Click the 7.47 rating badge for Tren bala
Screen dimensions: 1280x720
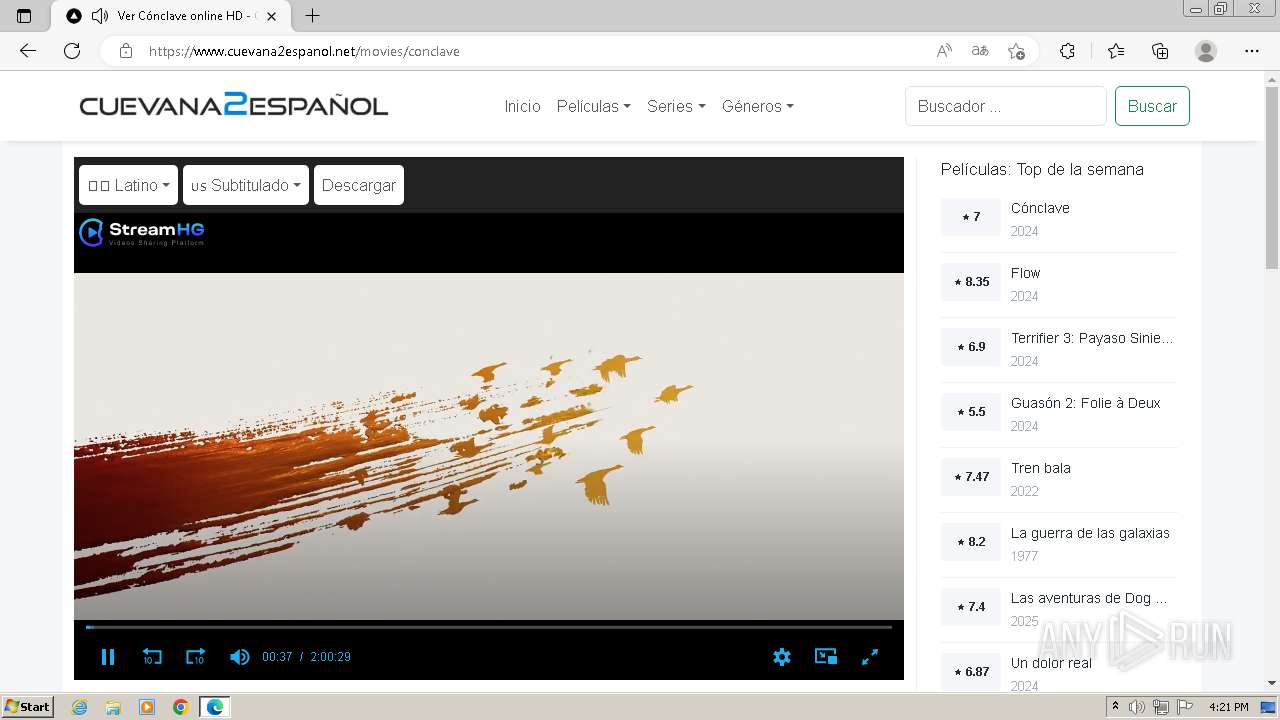tap(971, 477)
